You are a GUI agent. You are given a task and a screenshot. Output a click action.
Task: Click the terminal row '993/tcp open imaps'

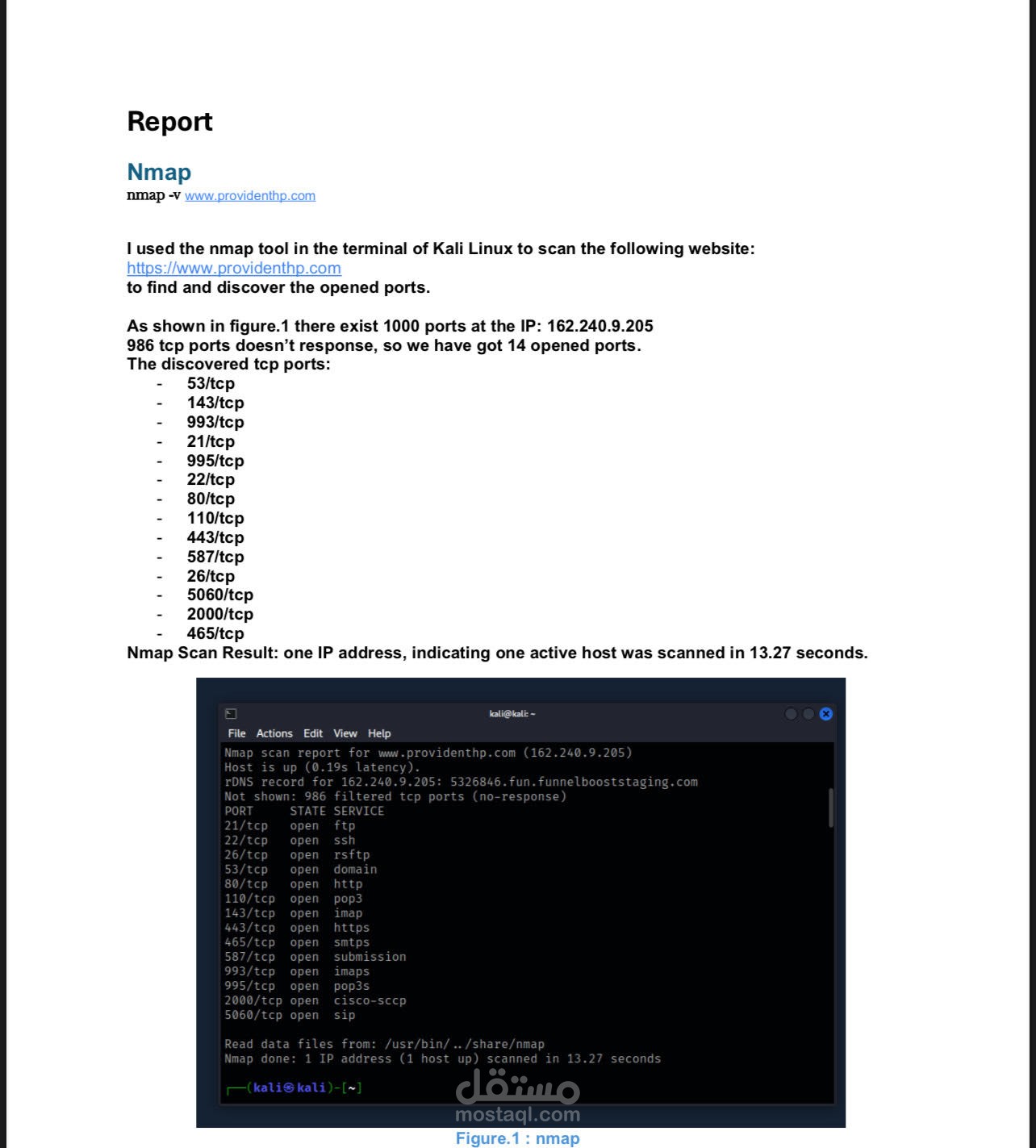click(297, 971)
